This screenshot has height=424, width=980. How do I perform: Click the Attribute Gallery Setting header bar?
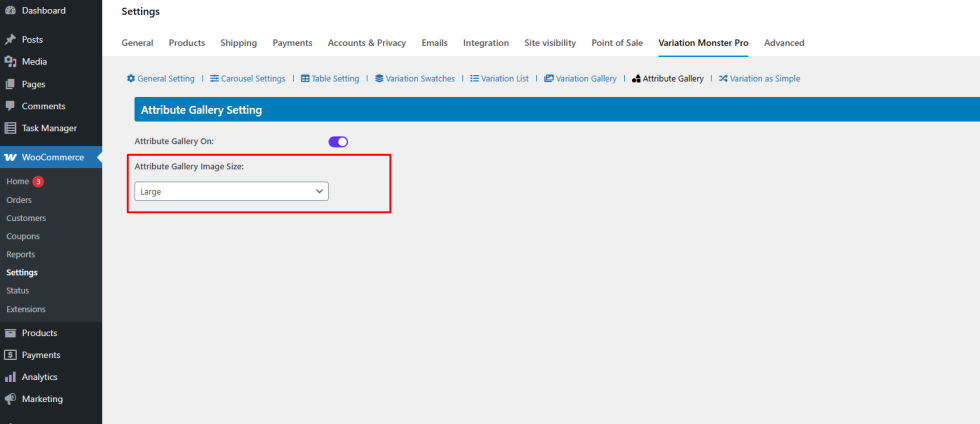click(557, 110)
